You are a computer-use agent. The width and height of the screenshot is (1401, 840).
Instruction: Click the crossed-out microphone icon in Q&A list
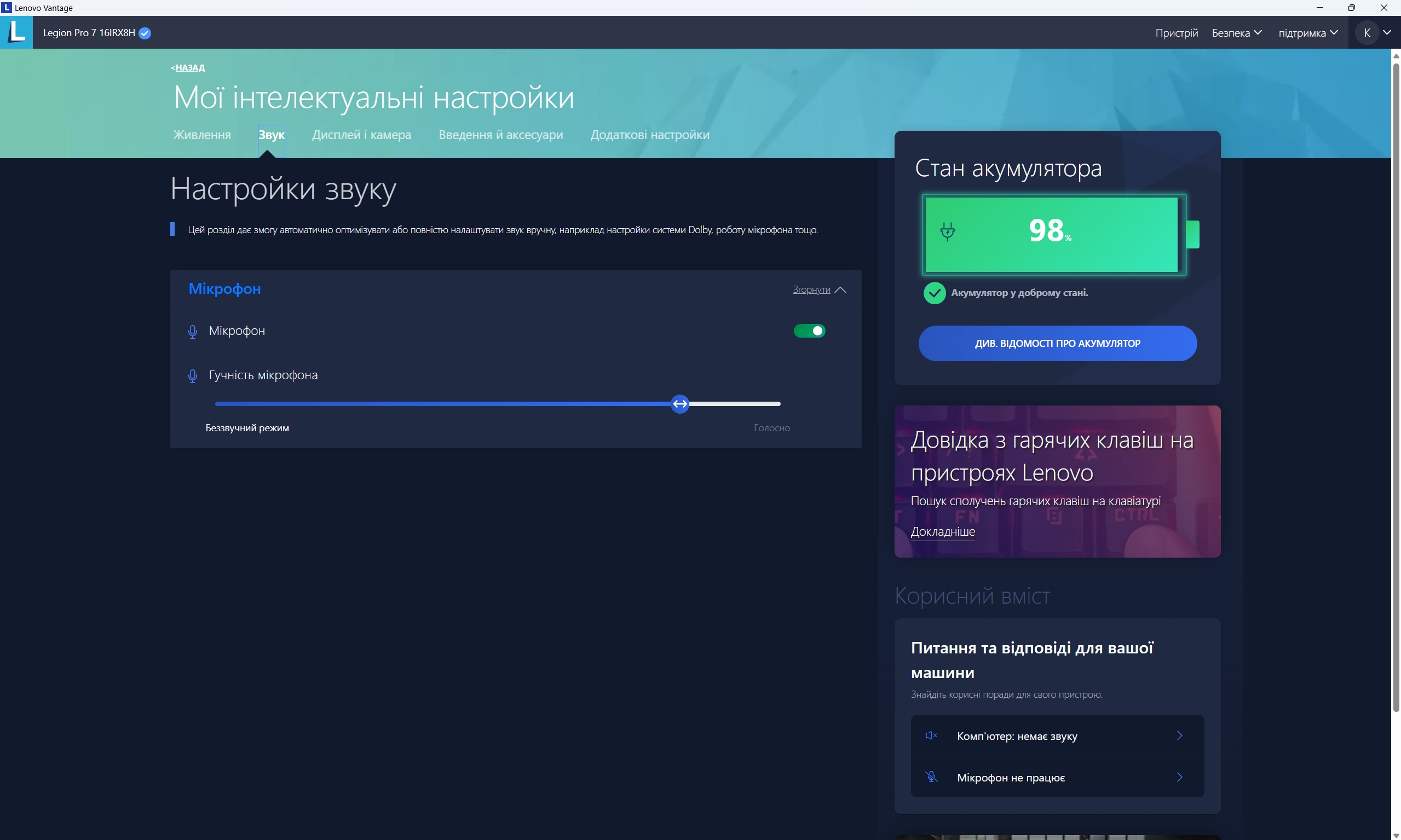[x=931, y=777]
